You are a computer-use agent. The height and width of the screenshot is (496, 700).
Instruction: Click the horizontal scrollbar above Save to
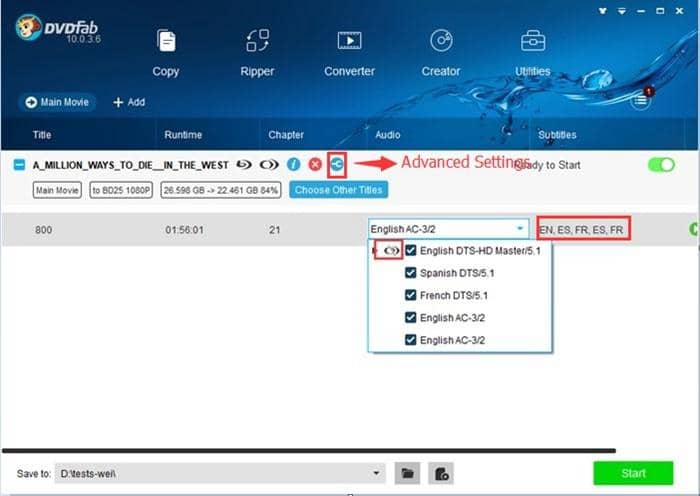pyautogui.click(x=309, y=451)
